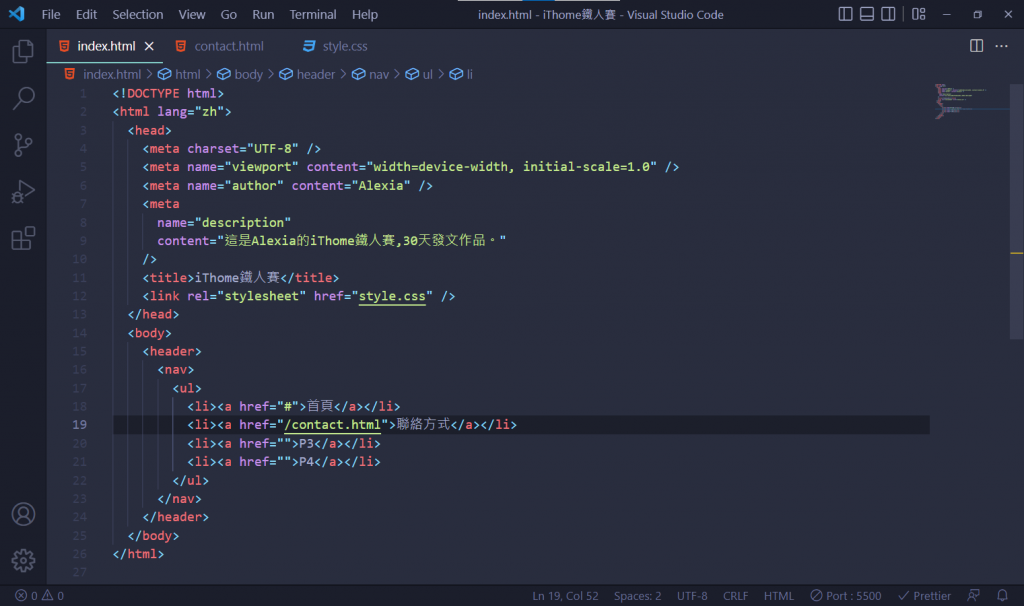
Task: Open the Manage gear icon
Action: [x=23, y=560]
